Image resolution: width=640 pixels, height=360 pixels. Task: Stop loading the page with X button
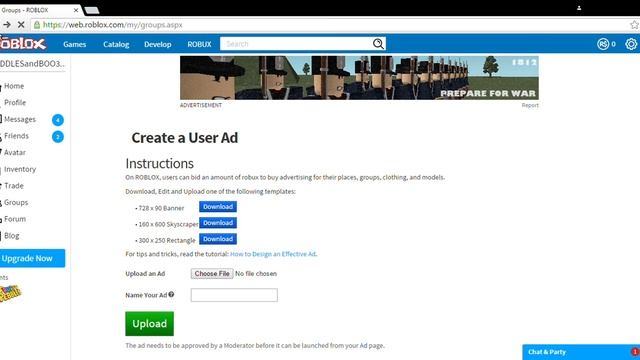[x=21, y=25]
